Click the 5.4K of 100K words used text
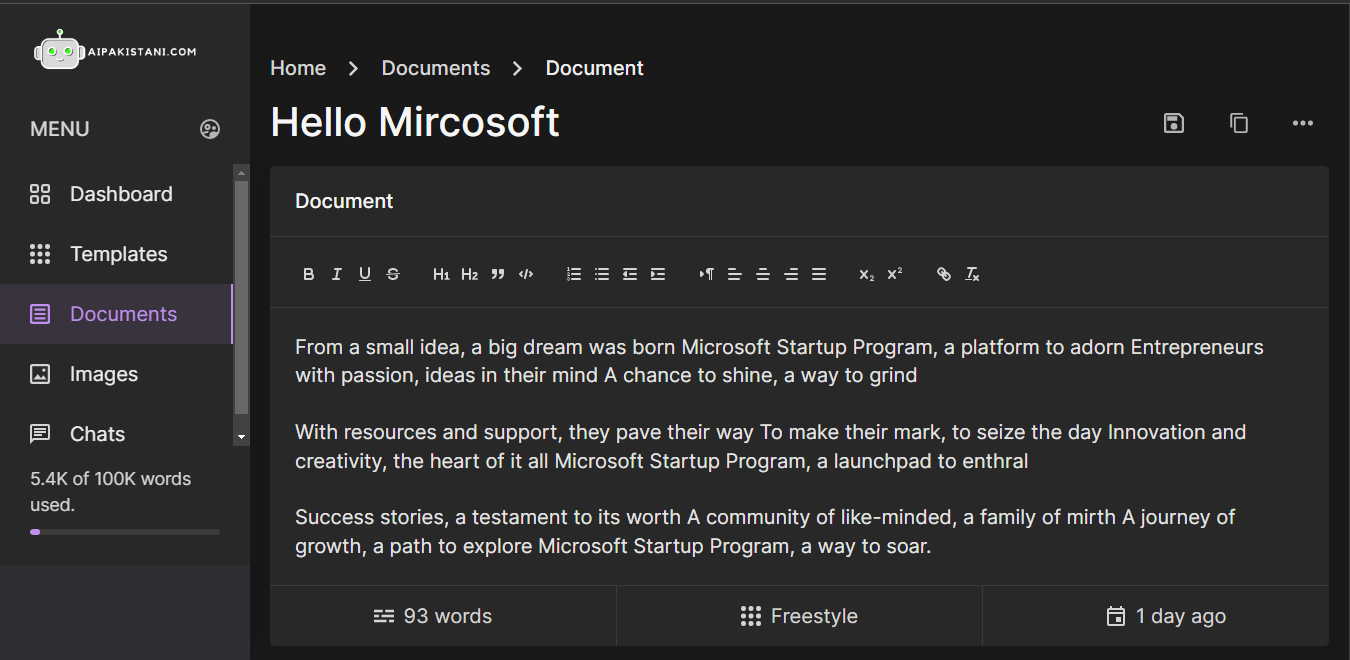 click(111, 492)
